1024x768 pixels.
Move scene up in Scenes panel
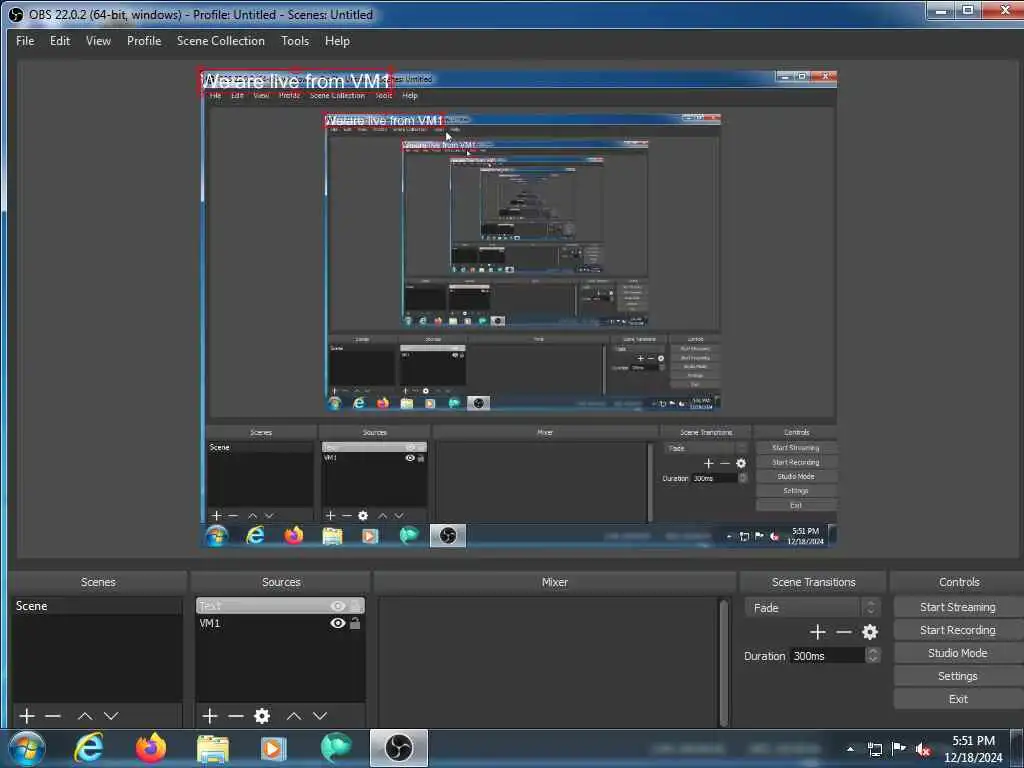pyautogui.click(x=85, y=716)
